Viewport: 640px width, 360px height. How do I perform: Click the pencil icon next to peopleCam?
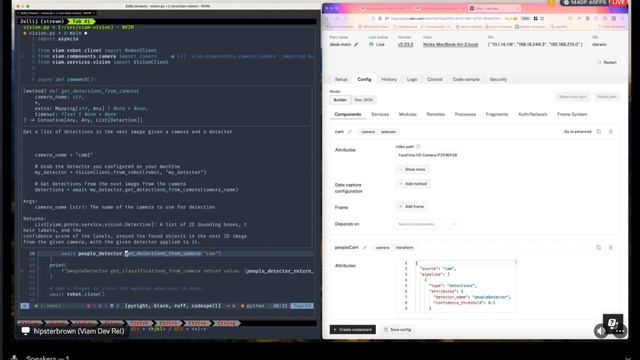[364, 247]
